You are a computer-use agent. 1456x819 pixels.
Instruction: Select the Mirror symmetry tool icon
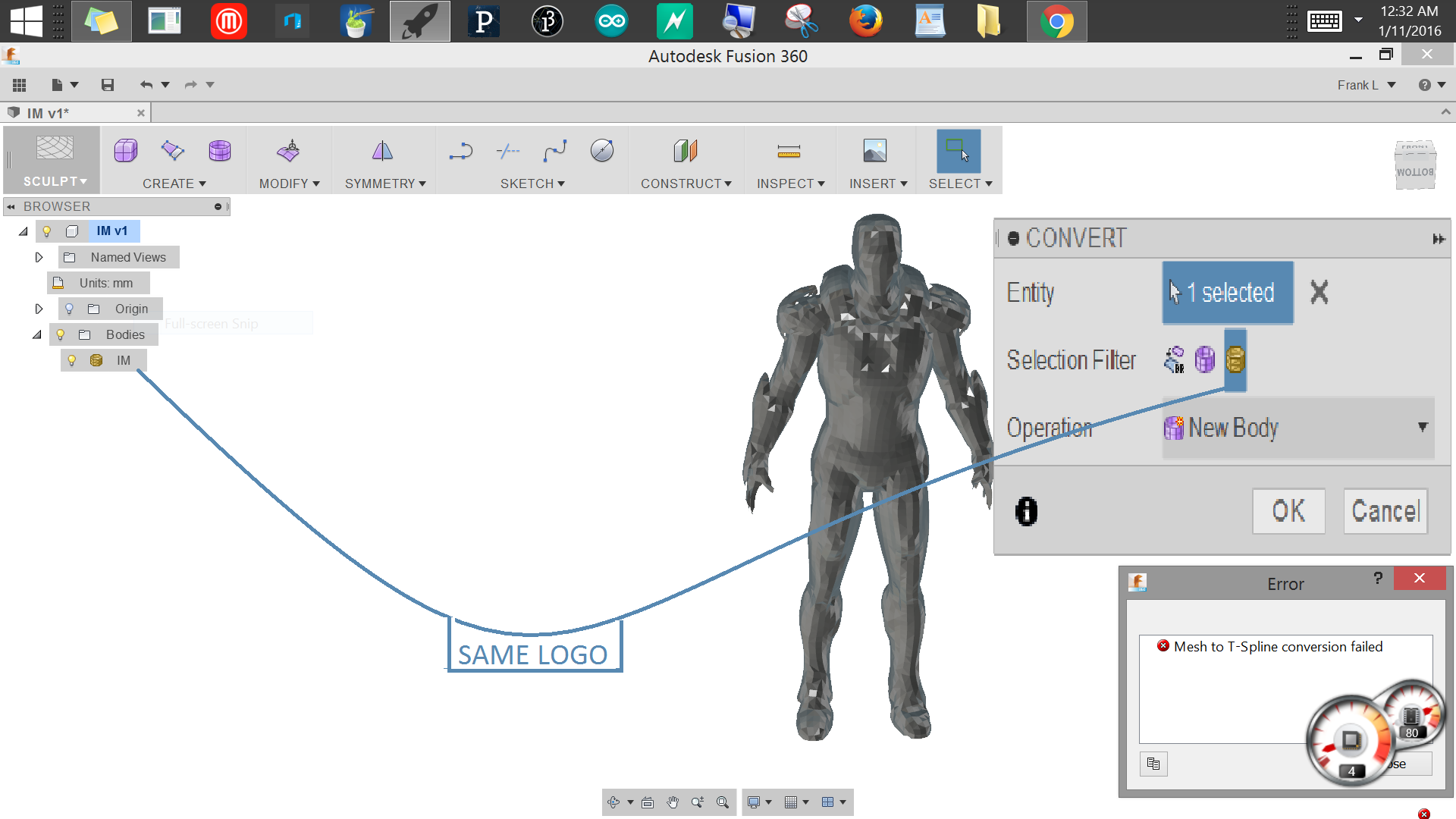pos(382,150)
